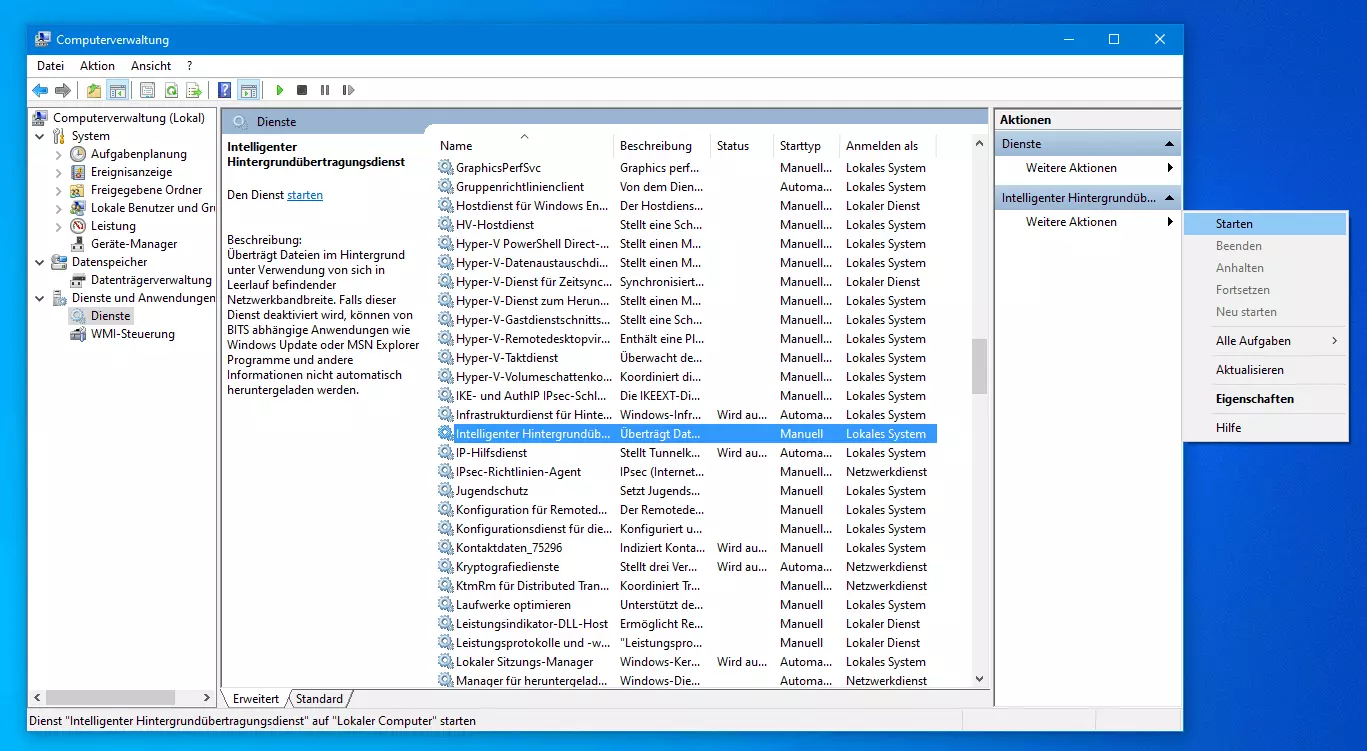The height and width of the screenshot is (751, 1367).
Task: Click gear icon of Jugendschutz service
Action: pos(445,491)
